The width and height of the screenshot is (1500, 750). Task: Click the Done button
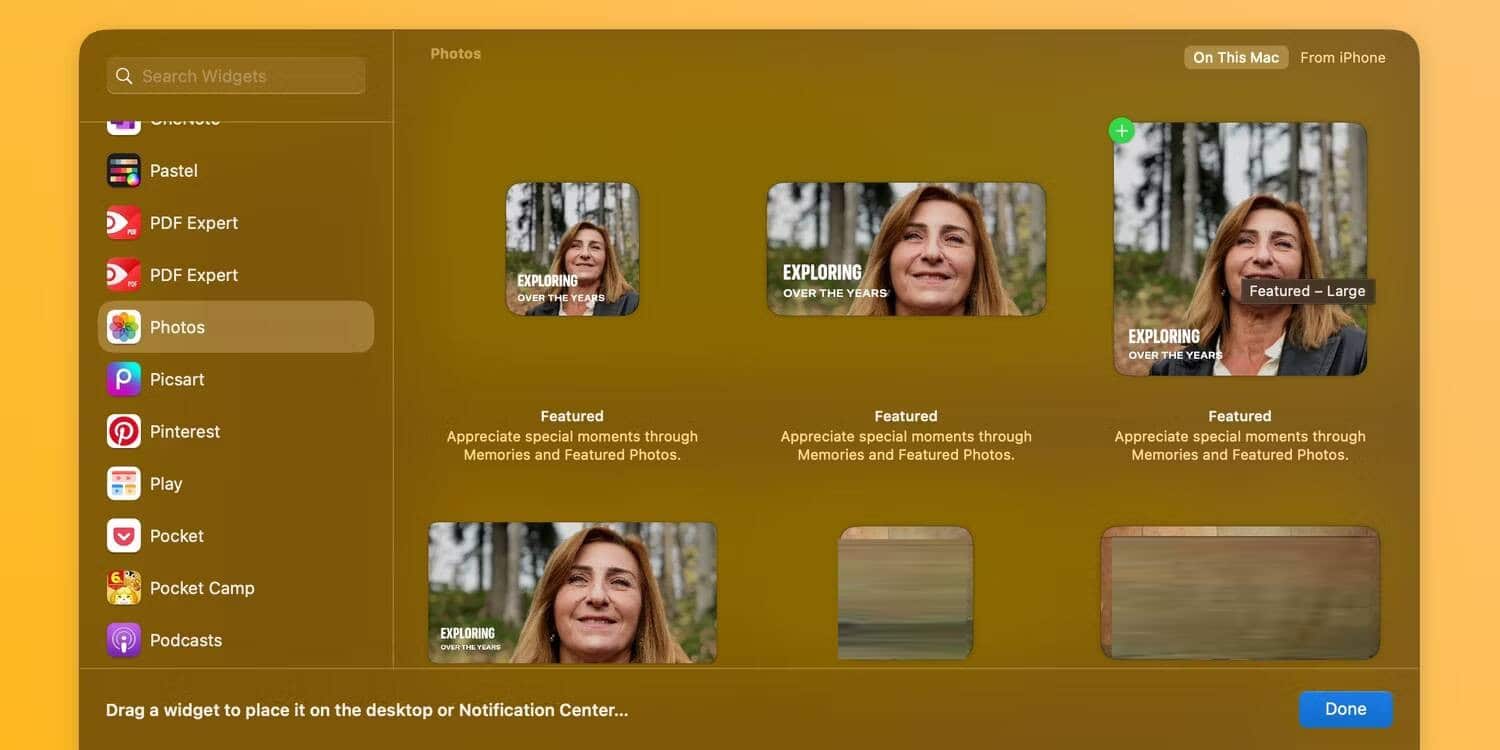click(1345, 708)
